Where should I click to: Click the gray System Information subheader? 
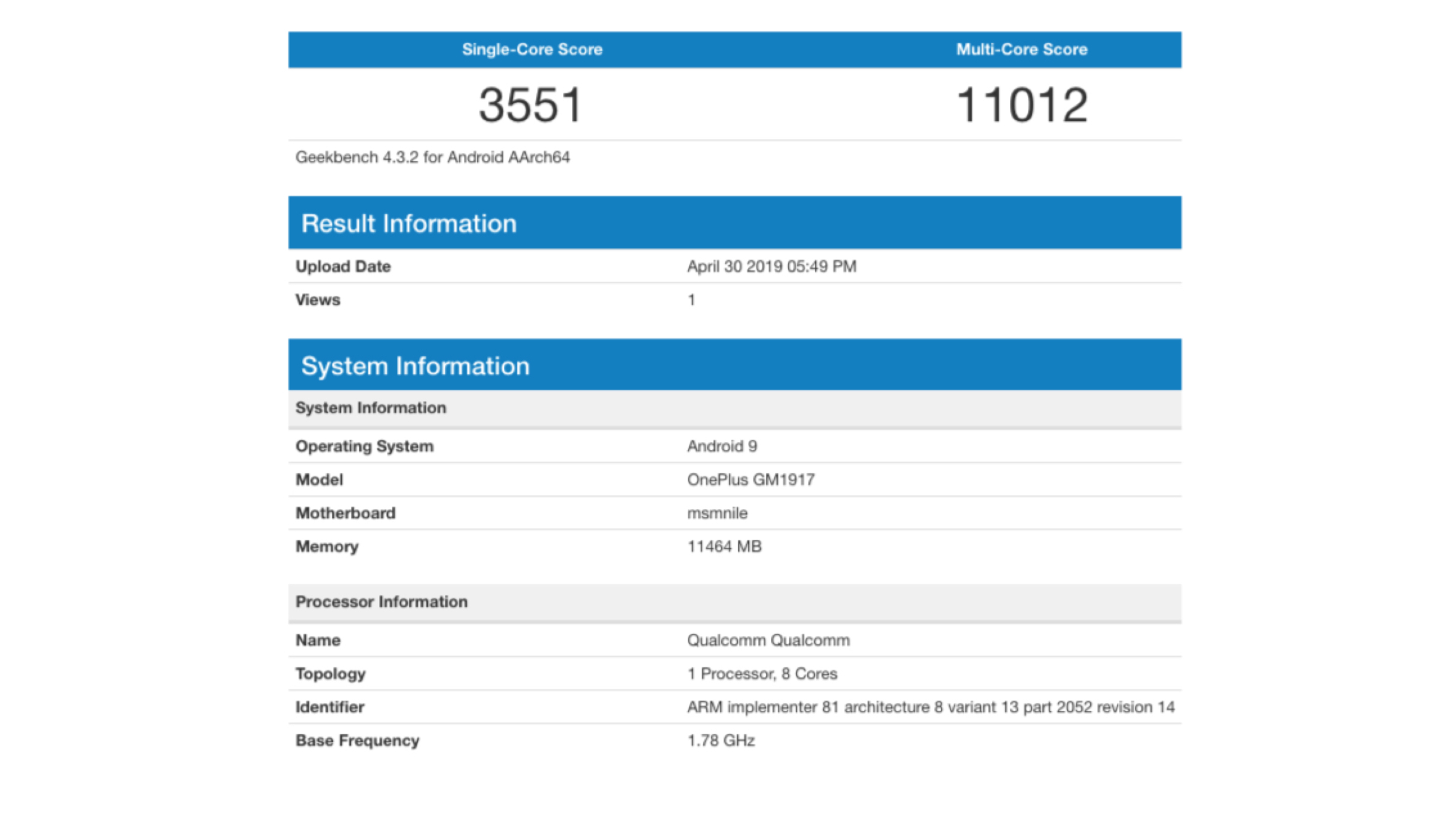pos(371,408)
